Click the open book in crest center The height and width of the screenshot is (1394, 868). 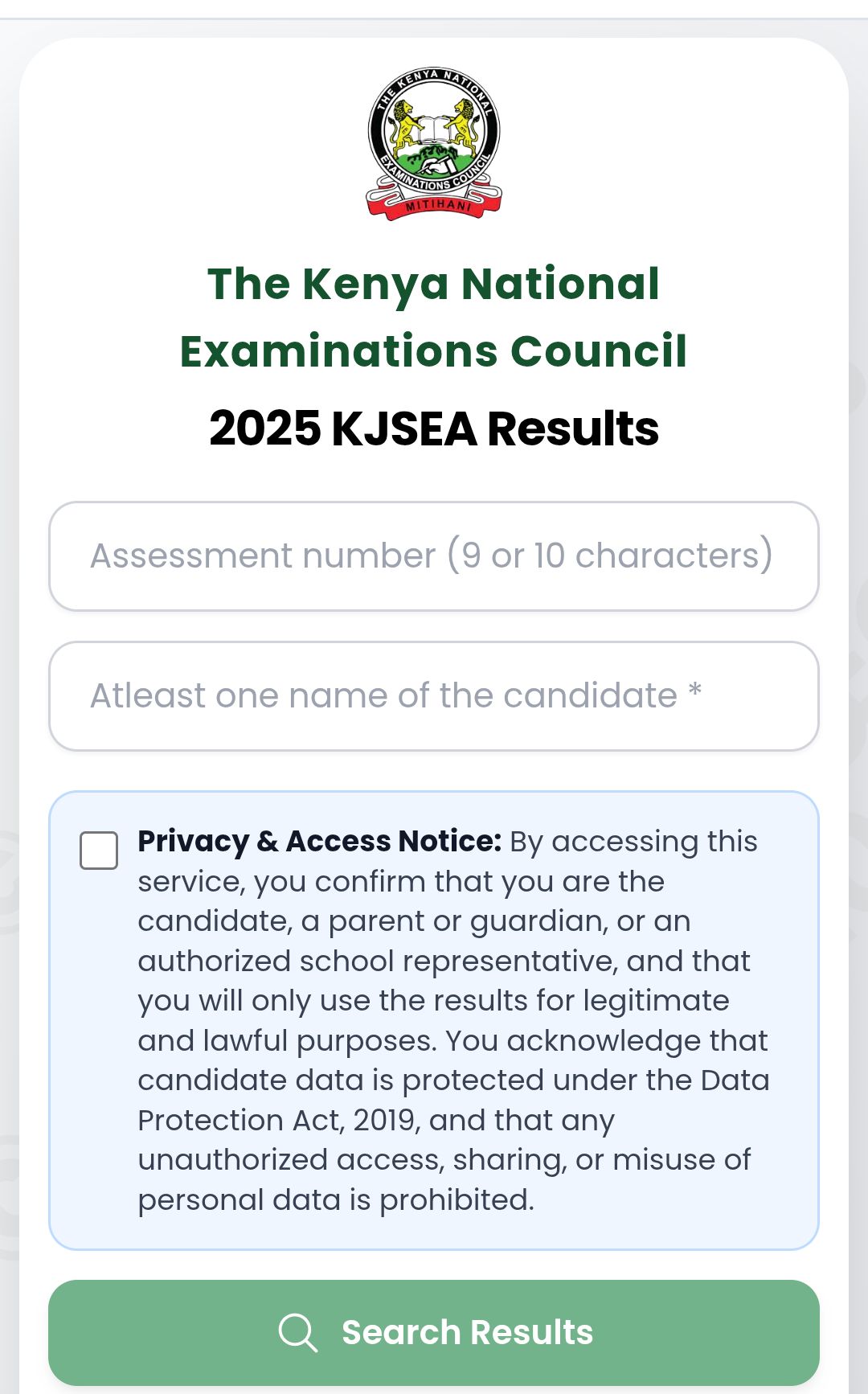(434, 129)
